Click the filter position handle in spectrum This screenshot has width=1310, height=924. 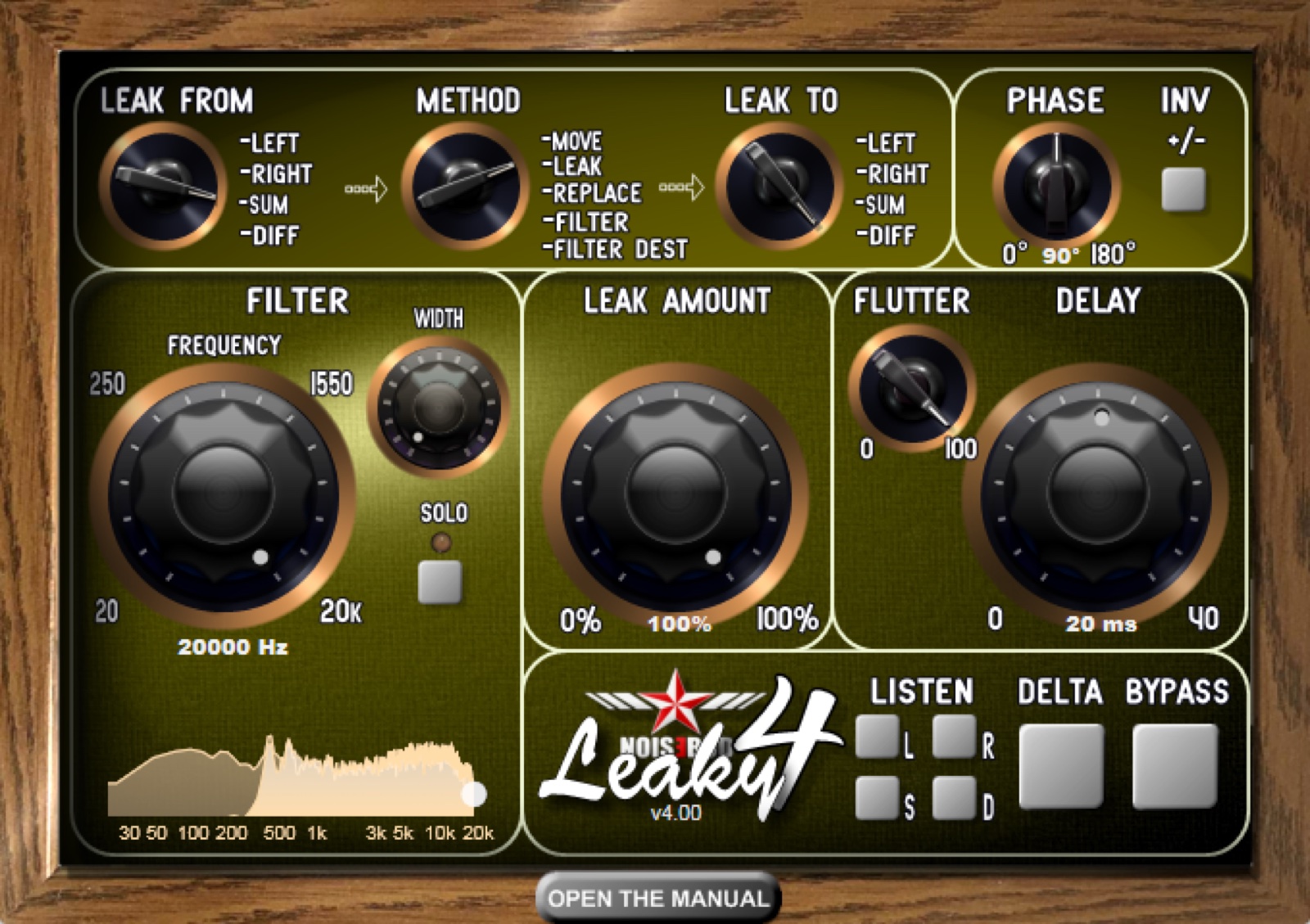click(474, 793)
